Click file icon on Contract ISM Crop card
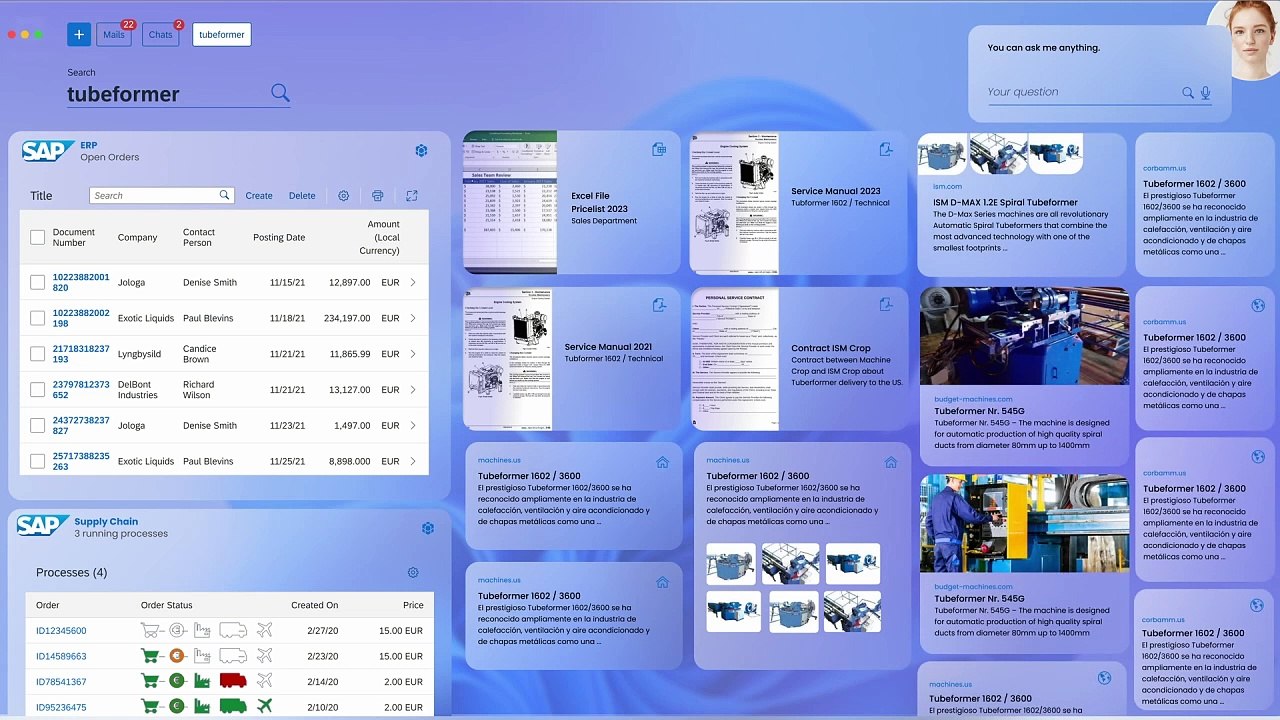Viewport: 1280px width, 720px height. tap(886, 304)
